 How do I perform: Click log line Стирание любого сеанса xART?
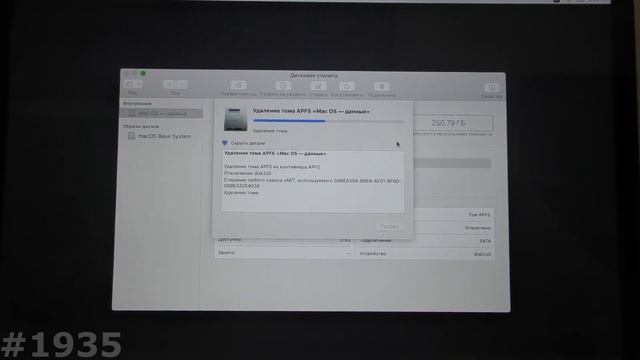312,183
